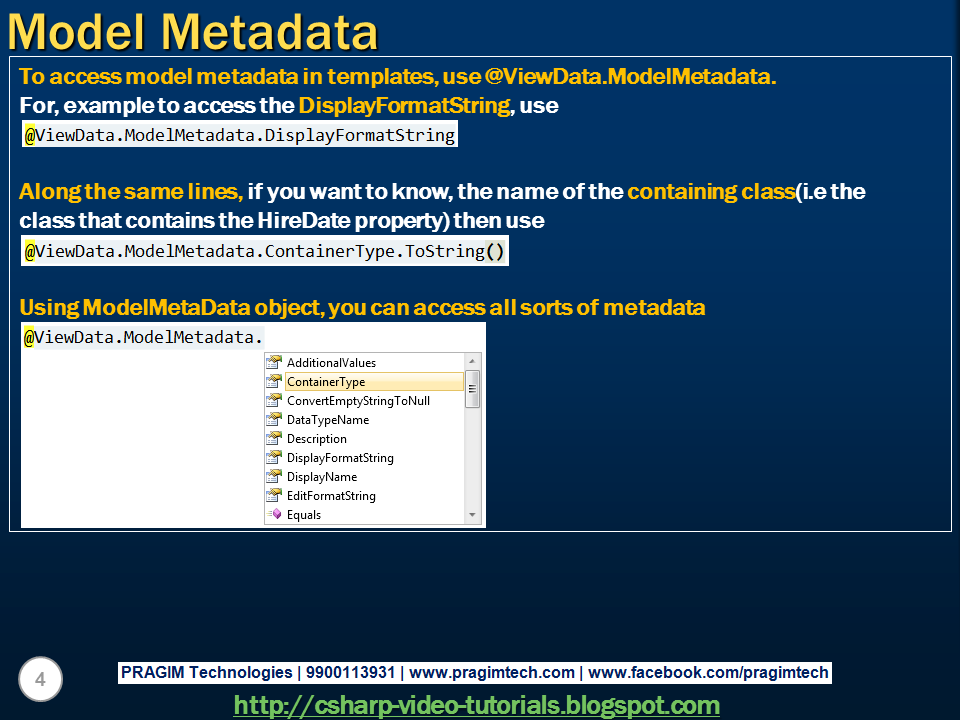
Task: Click the EditFormatString property icon
Action: pos(274,495)
